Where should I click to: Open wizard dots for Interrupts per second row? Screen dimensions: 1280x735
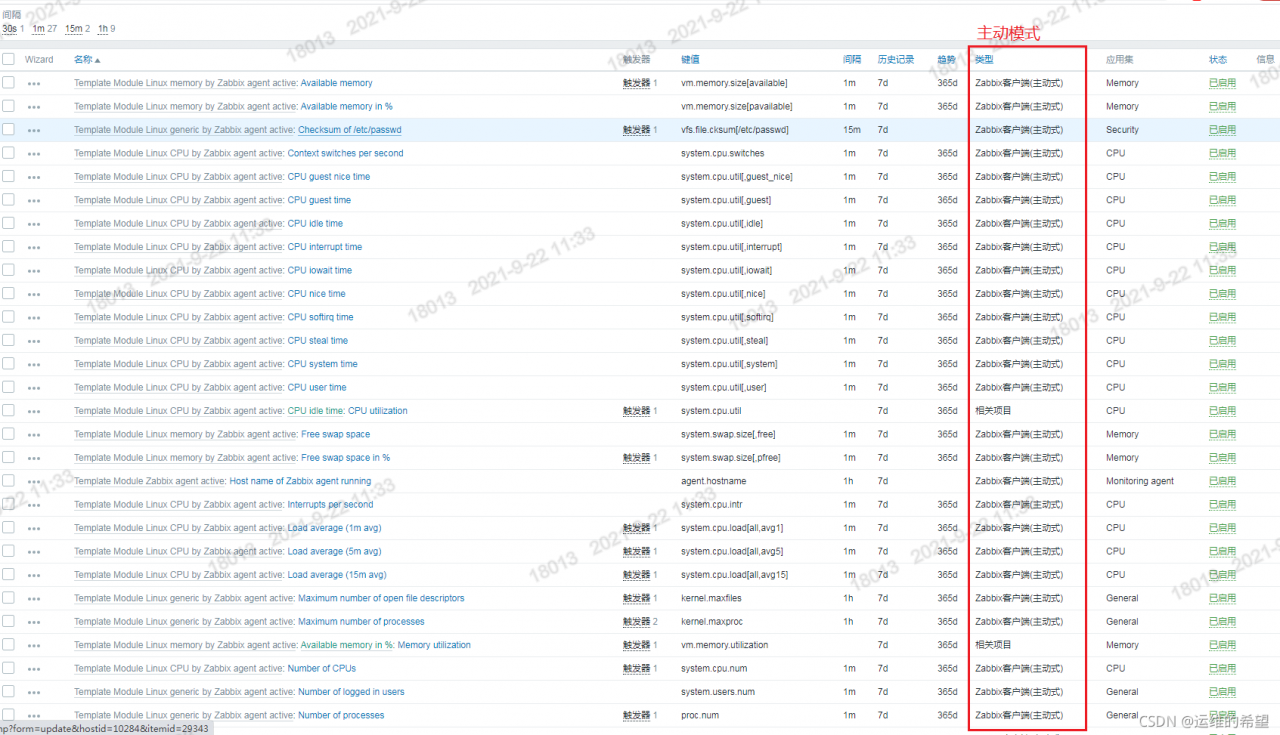(34, 505)
